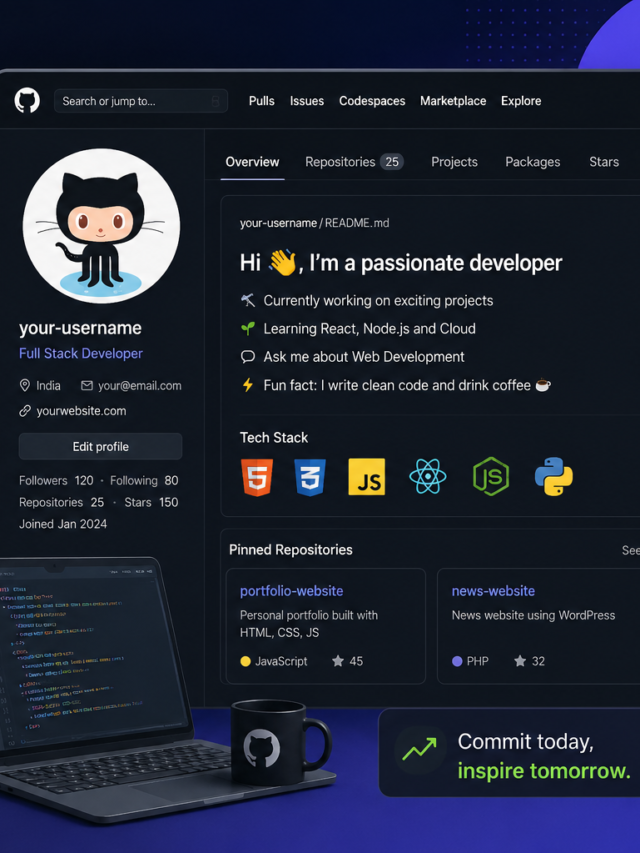Open the news-website repository
The width and height of the screenshot is (640, 853).
click(x=494, y=591)
